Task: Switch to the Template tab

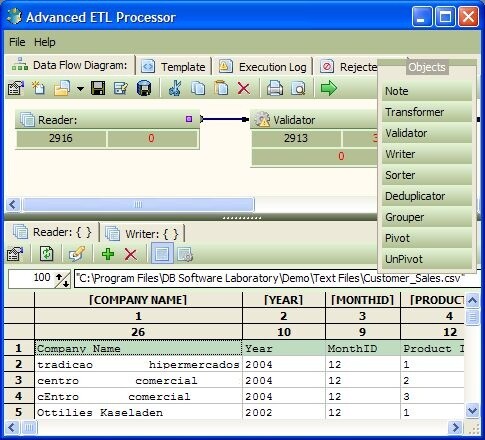Action: click(173, 67)
